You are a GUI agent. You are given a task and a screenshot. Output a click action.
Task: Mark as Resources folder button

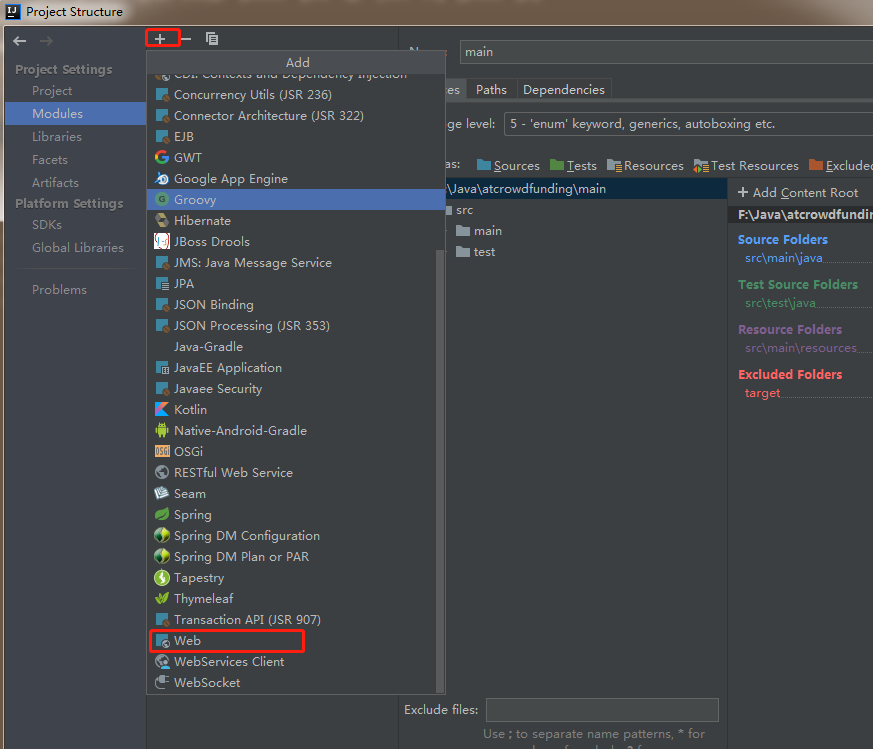pyautogui.click(x=645, y=165)
